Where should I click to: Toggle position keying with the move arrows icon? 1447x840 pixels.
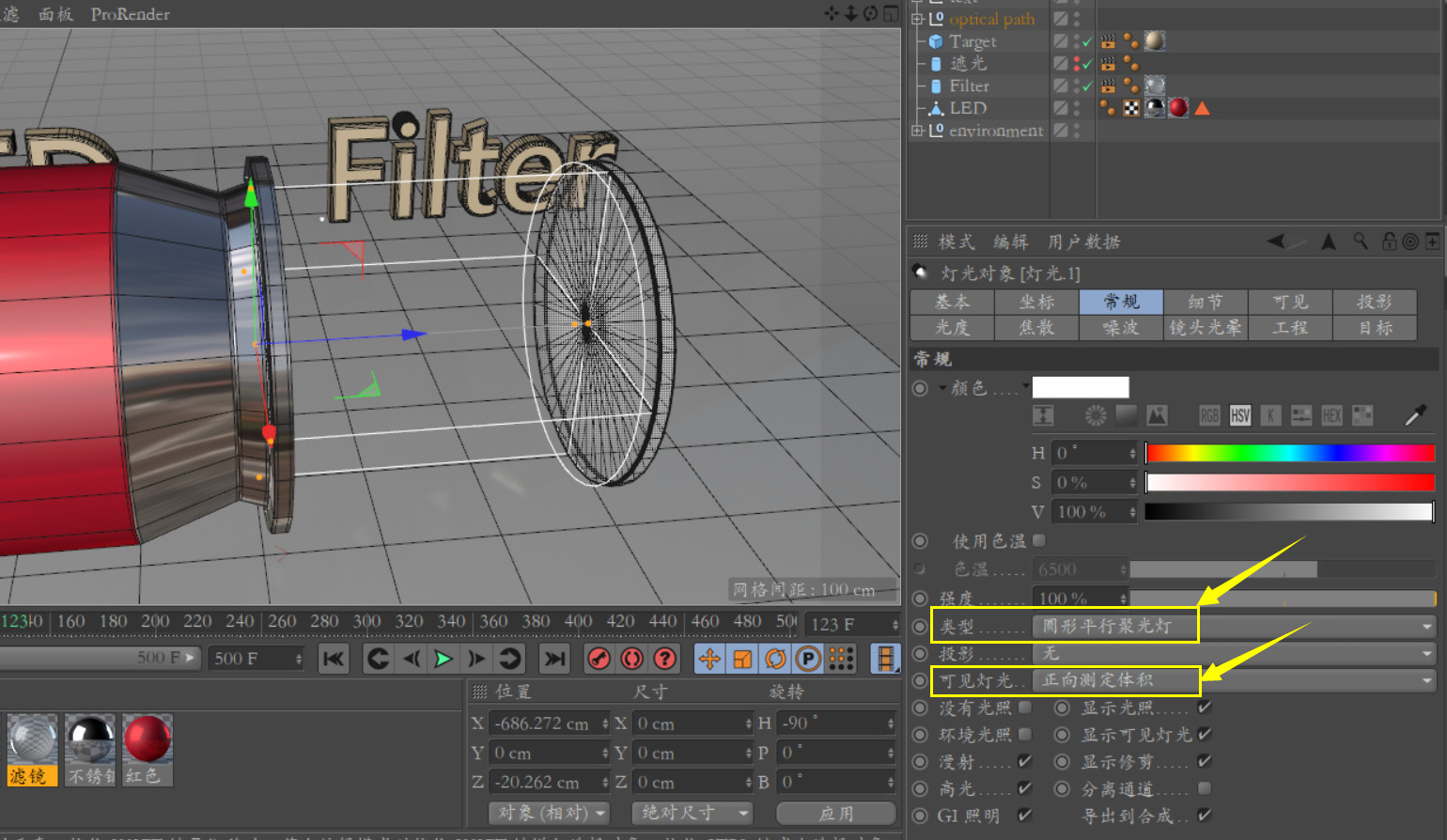point(709,659)
